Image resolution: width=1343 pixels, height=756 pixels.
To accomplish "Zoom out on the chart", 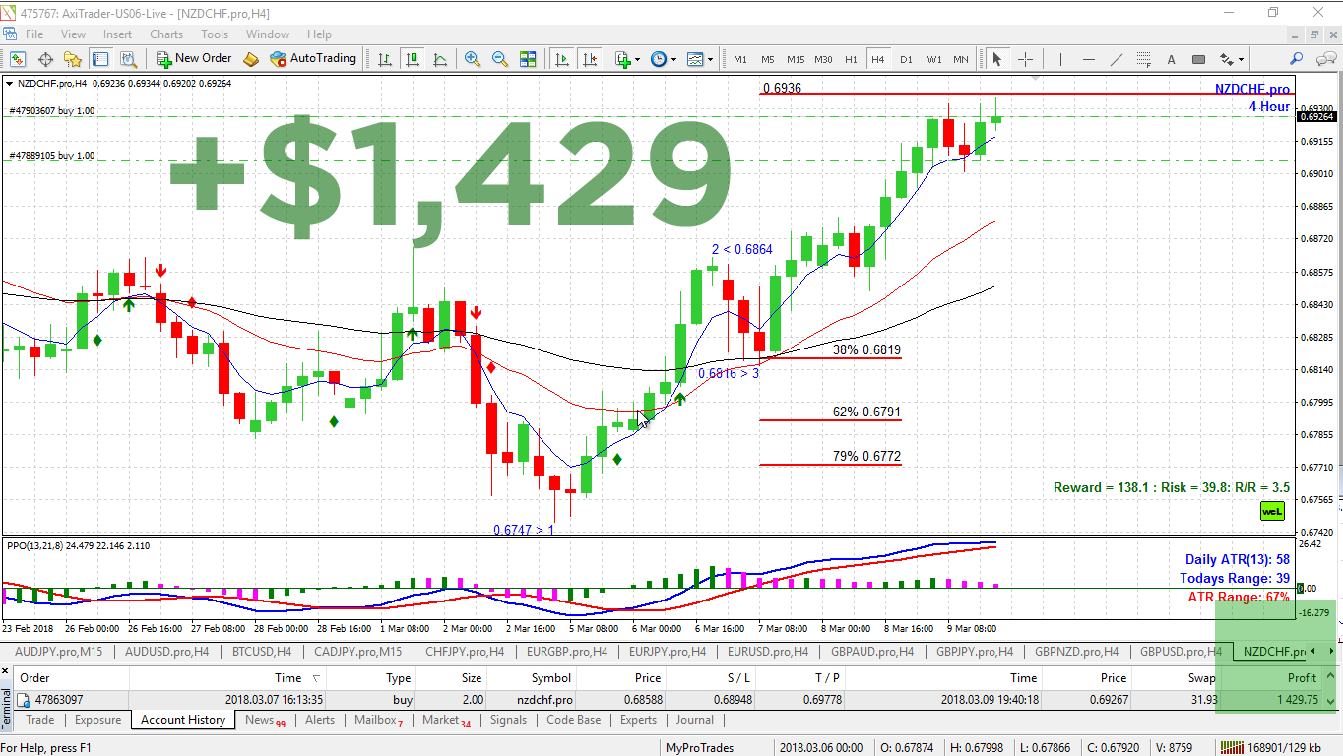I will [x=500, y=59].
